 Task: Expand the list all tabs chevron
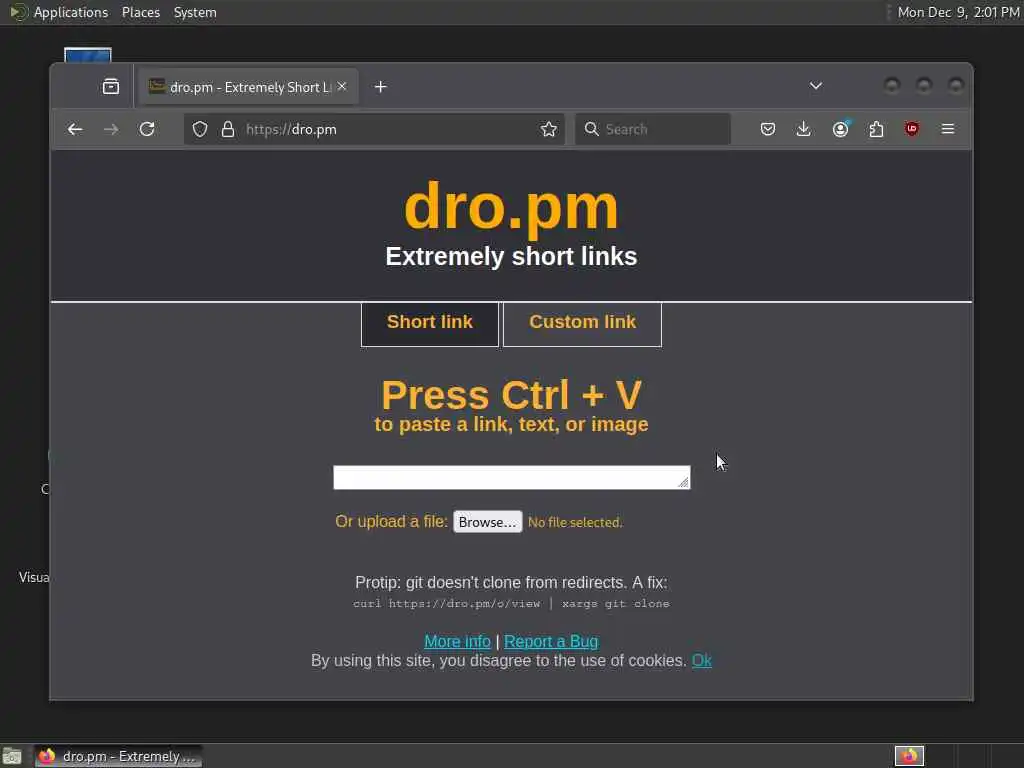[x=816, y=86]
